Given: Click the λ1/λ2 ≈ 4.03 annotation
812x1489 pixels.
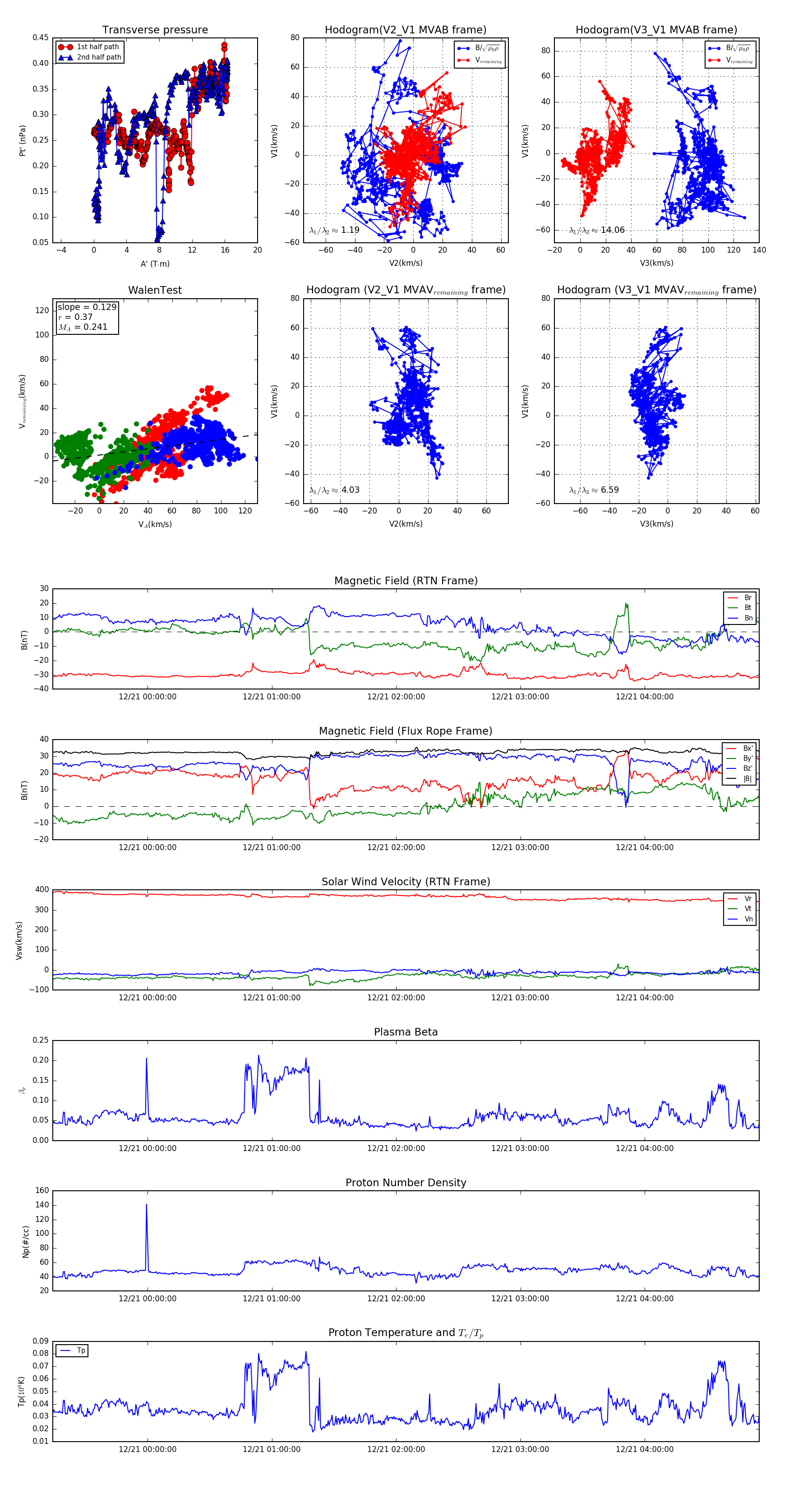Looking at the screenshot, I should [x=334, y=490].
